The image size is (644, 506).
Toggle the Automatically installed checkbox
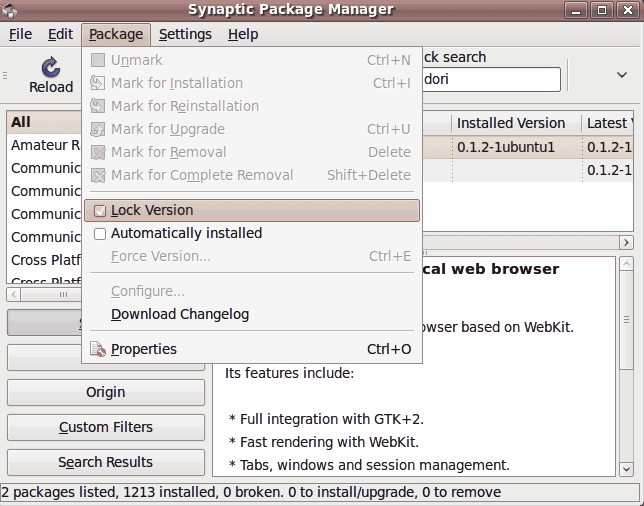[100, 234]
